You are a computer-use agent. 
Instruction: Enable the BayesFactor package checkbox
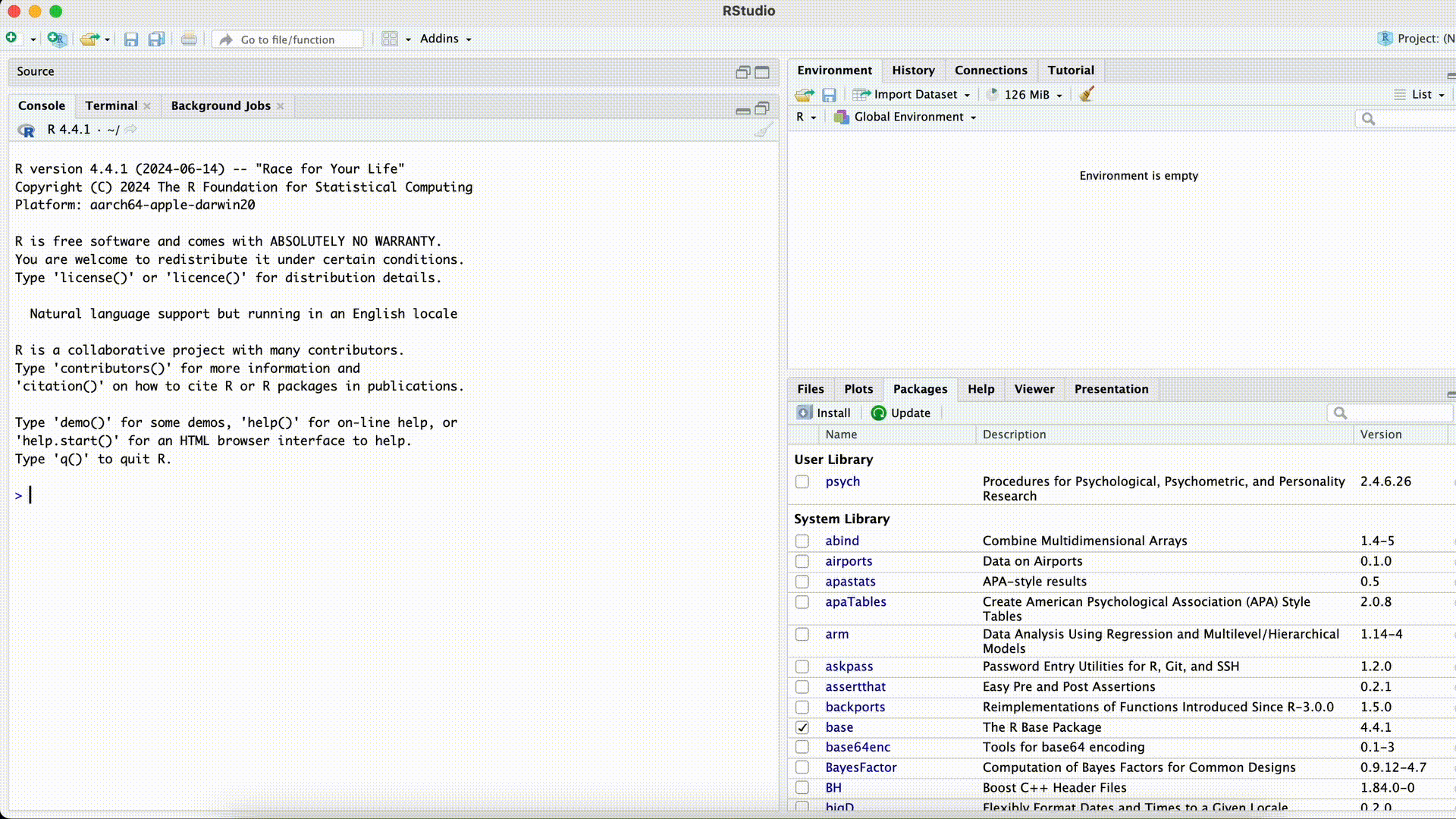[x=802, y=767]
